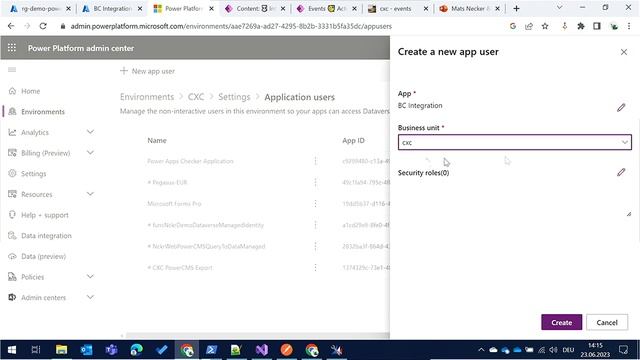Close the Create a new app user panel
The height and width of the screenshot is (360, 640).
(x=624, y=52)
